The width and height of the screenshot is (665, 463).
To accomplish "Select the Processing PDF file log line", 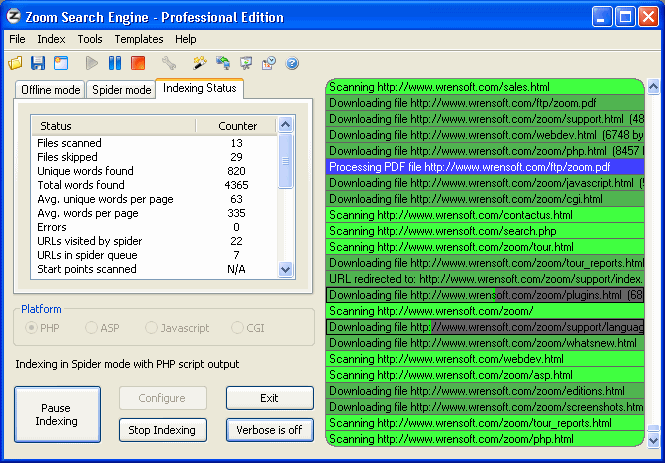I will click(x=485, y=167).
